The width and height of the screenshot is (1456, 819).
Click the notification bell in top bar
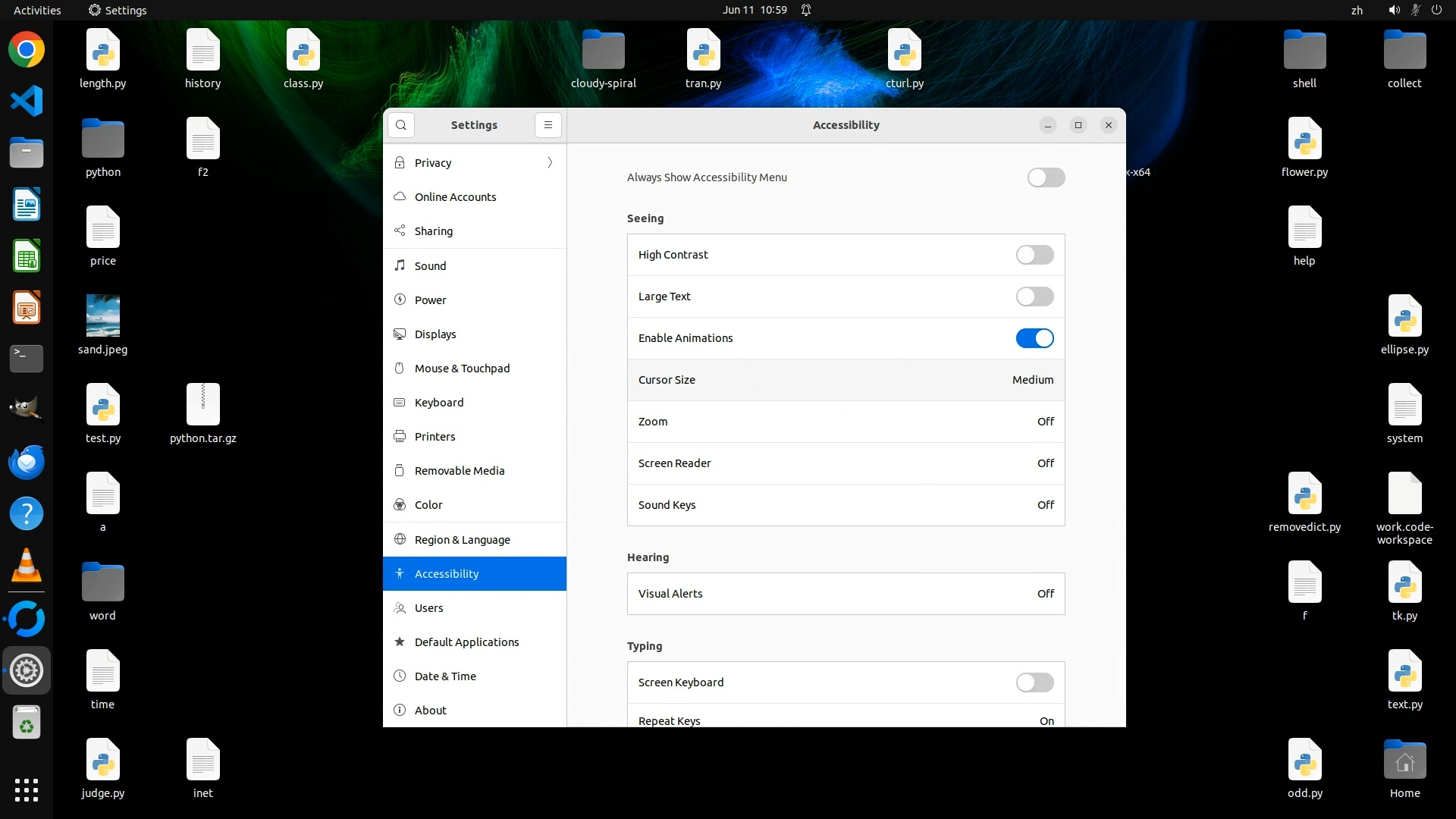(x=806, y=10)
